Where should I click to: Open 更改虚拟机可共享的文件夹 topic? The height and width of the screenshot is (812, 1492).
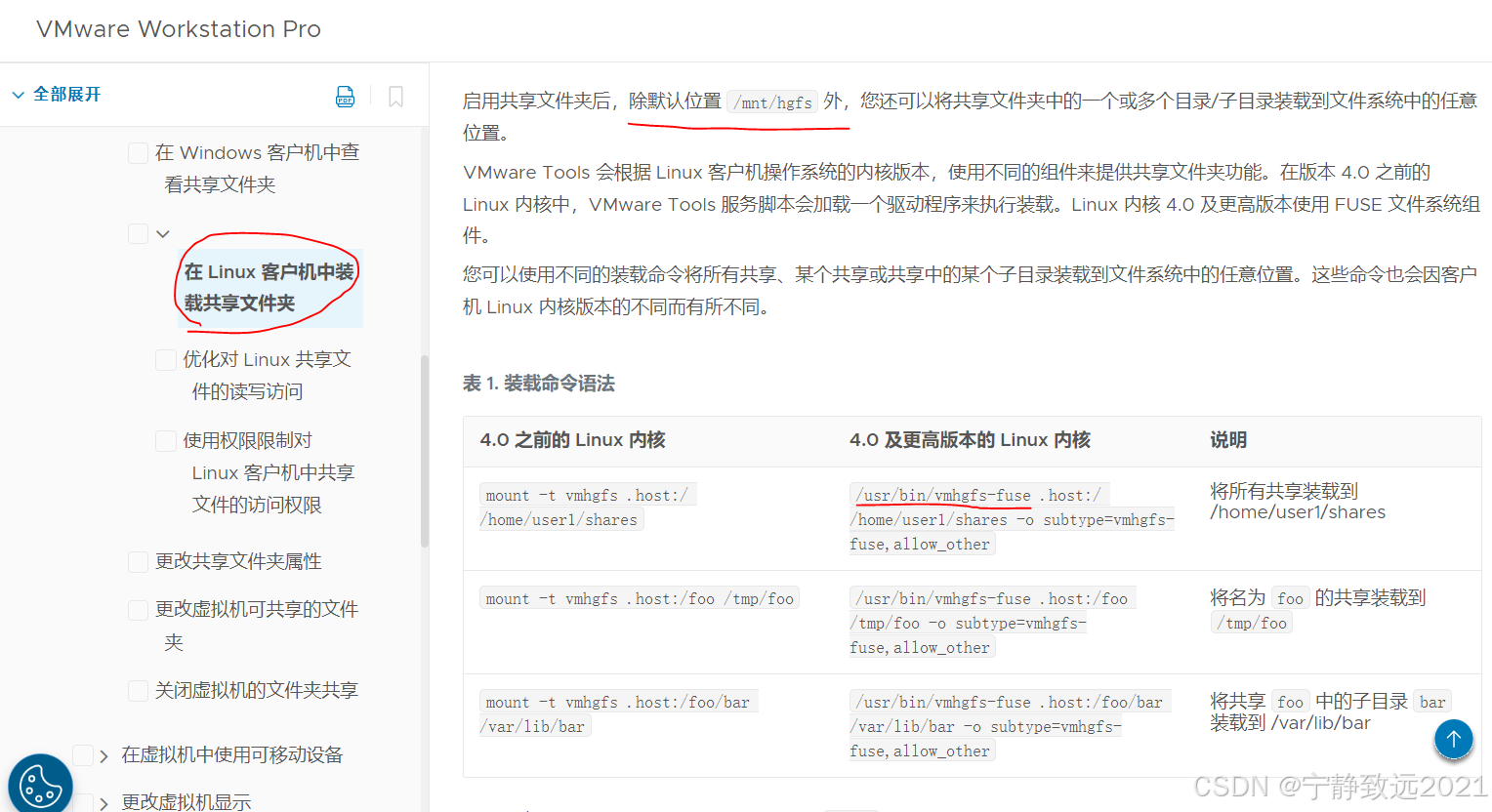tap(257, 626)
